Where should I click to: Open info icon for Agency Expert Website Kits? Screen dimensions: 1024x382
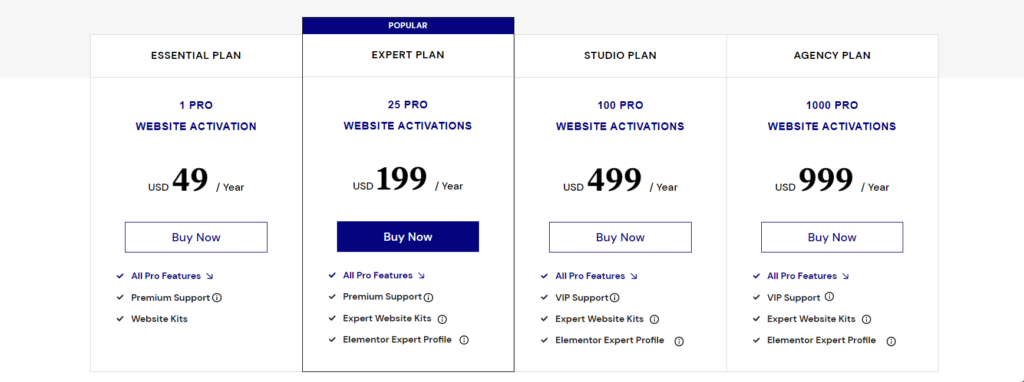pos(867,319)
